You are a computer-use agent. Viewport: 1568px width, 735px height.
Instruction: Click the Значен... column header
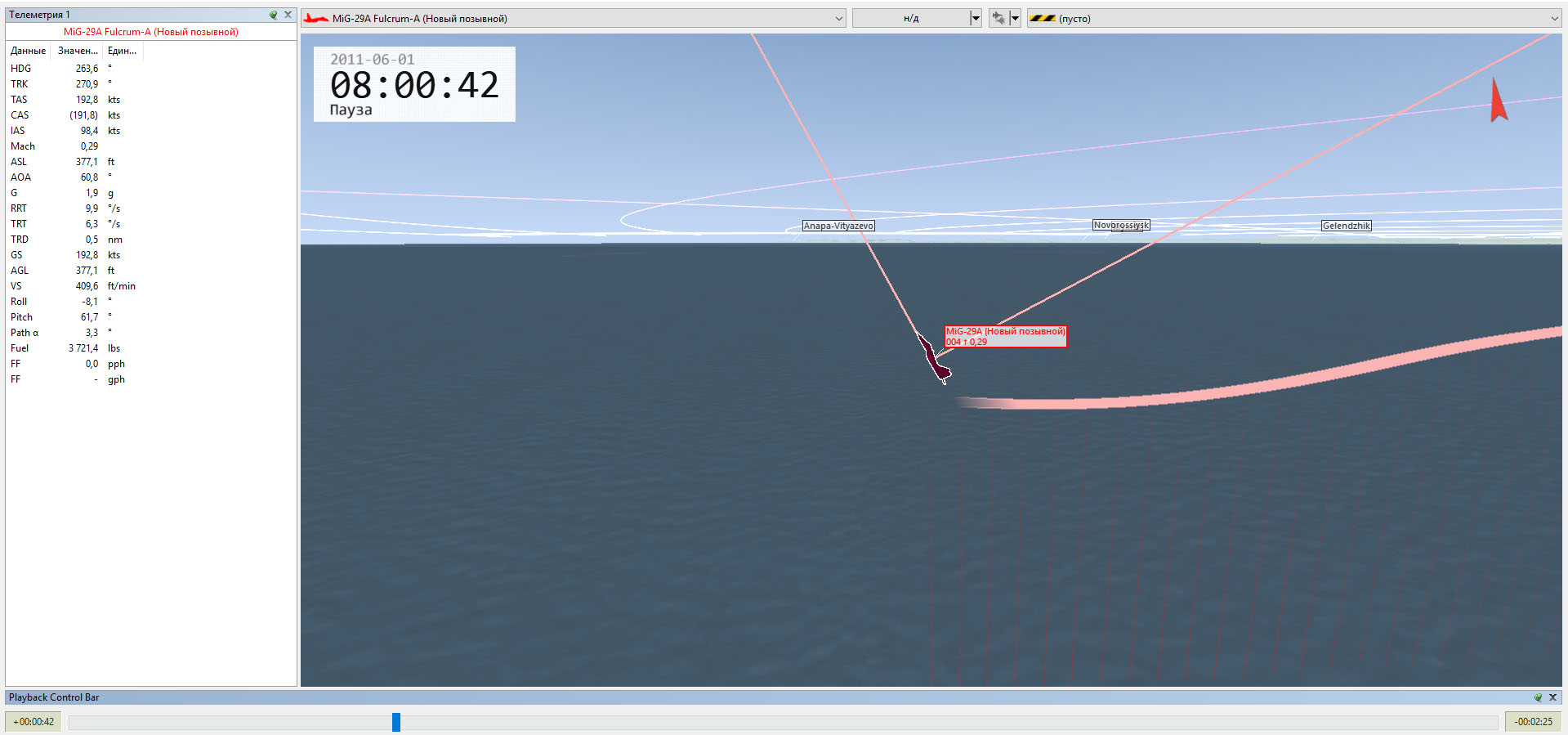(78, 51)
